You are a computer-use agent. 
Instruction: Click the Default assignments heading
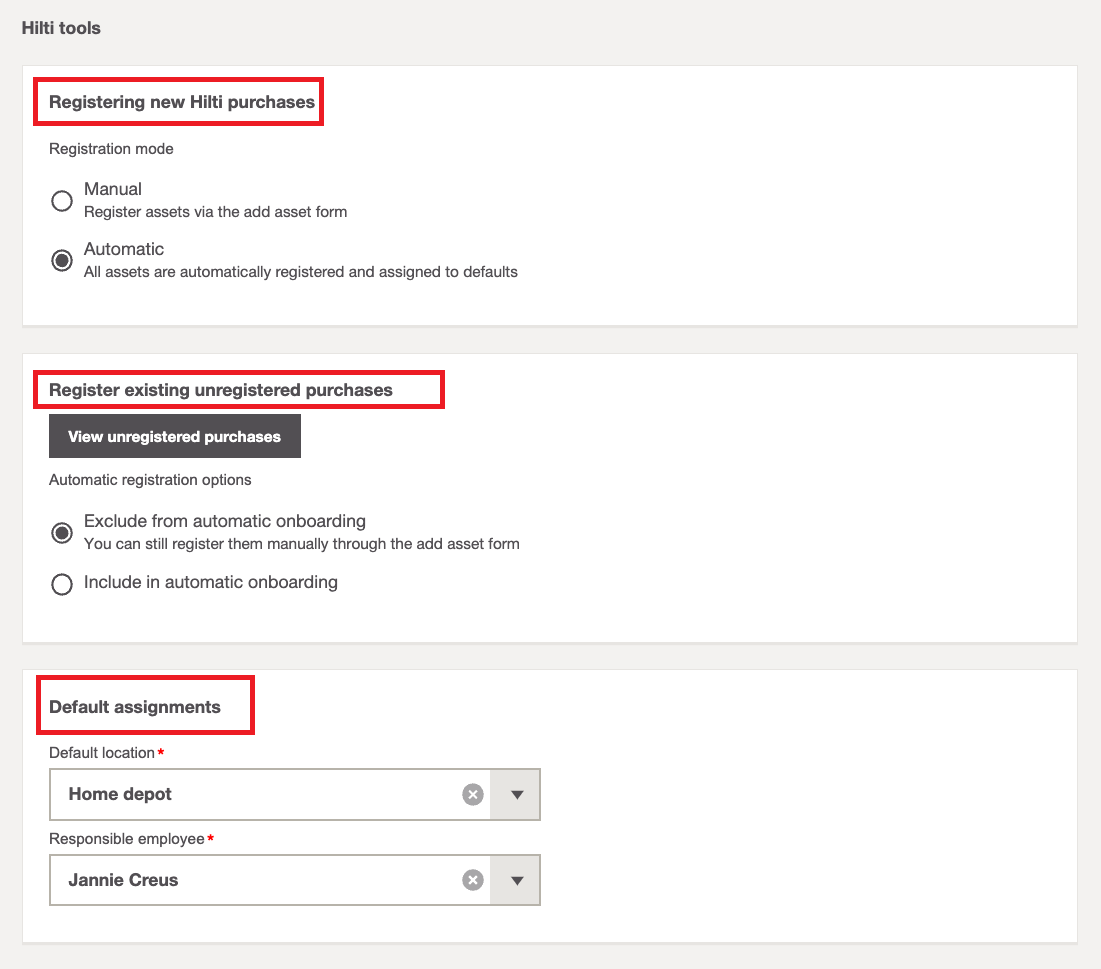point(135,707)
